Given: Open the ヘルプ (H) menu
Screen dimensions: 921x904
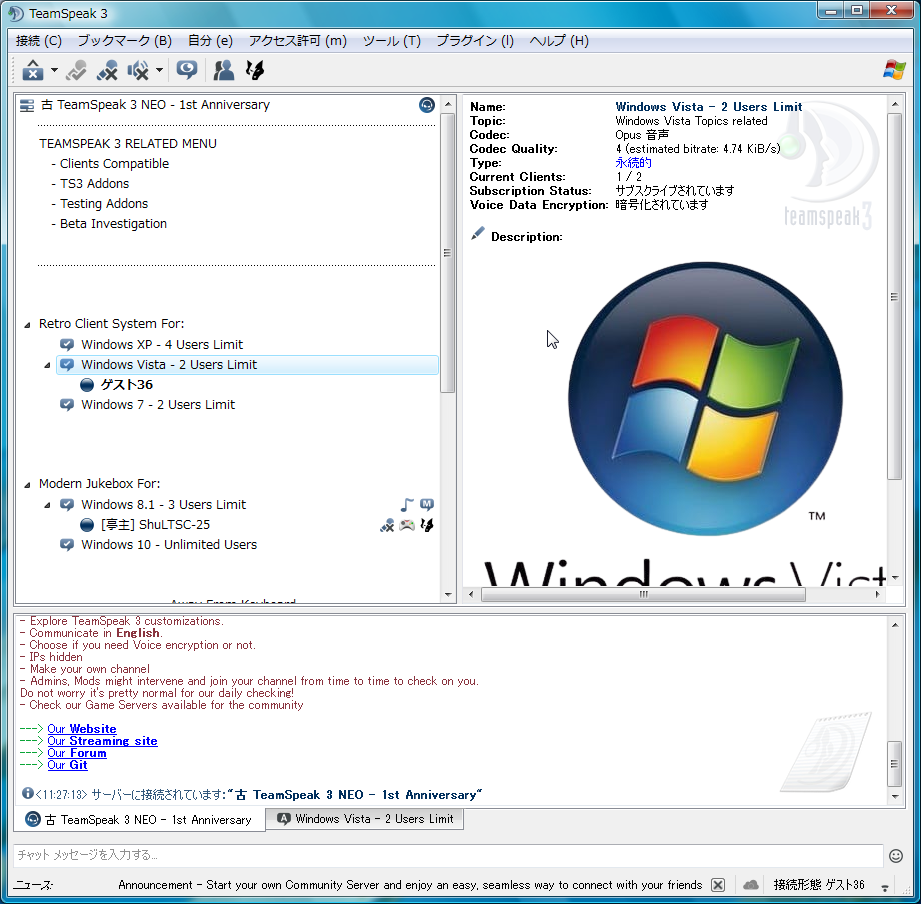Looking at the screenshot, I should [x=559, y=41].
